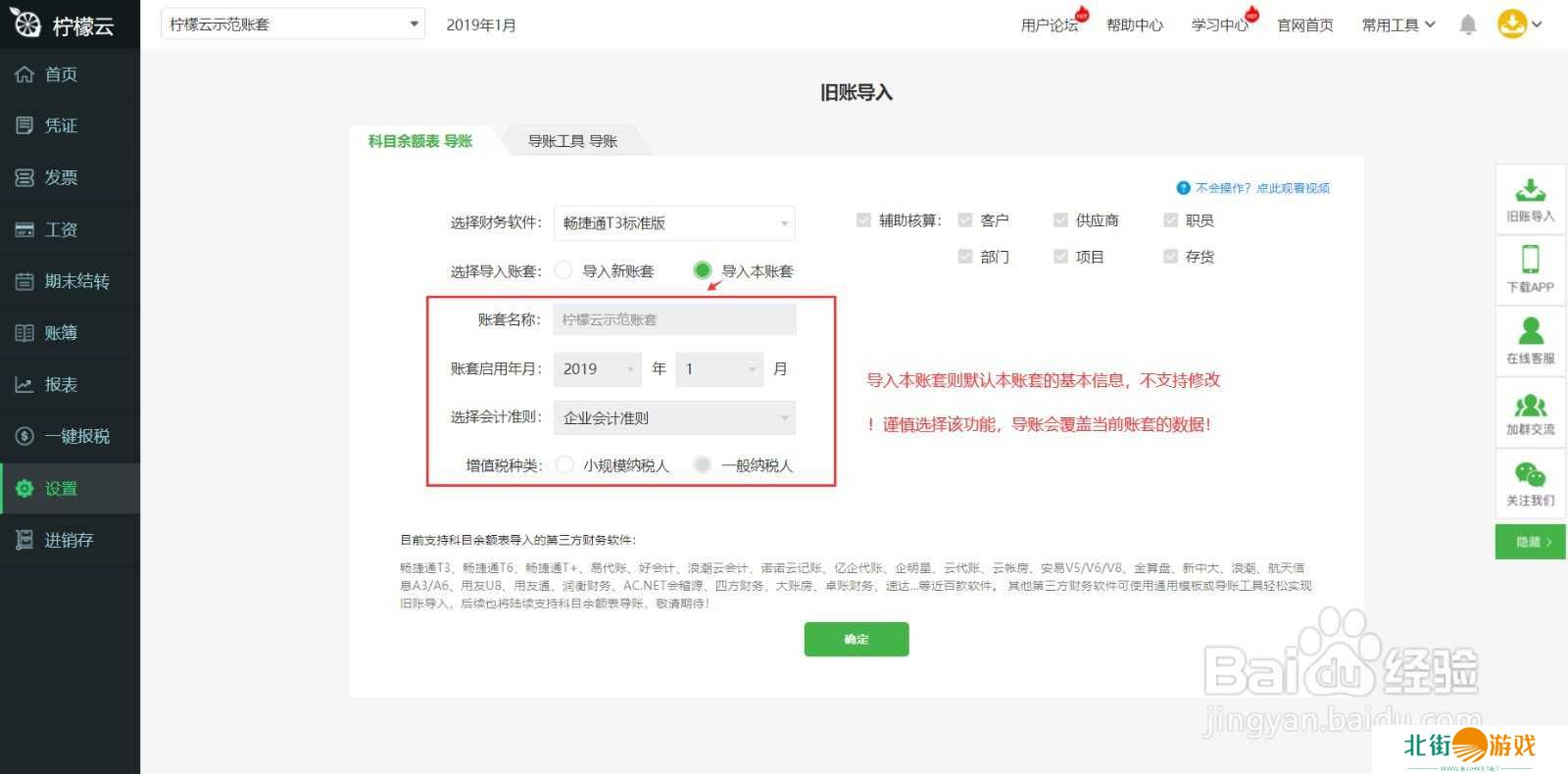Image resolution: width=1568 pixels, height=774 pixels.
Task: Click the 首页 home icon in sidebar
Action: [x=24, y=74]
